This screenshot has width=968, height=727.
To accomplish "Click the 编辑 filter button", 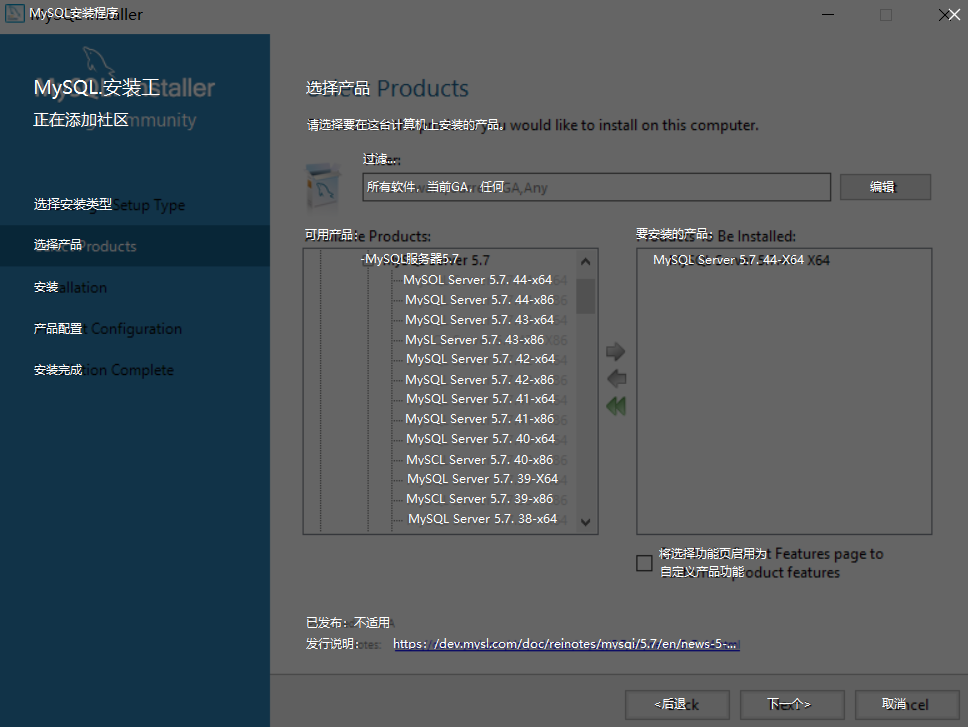I will point(885,187).
